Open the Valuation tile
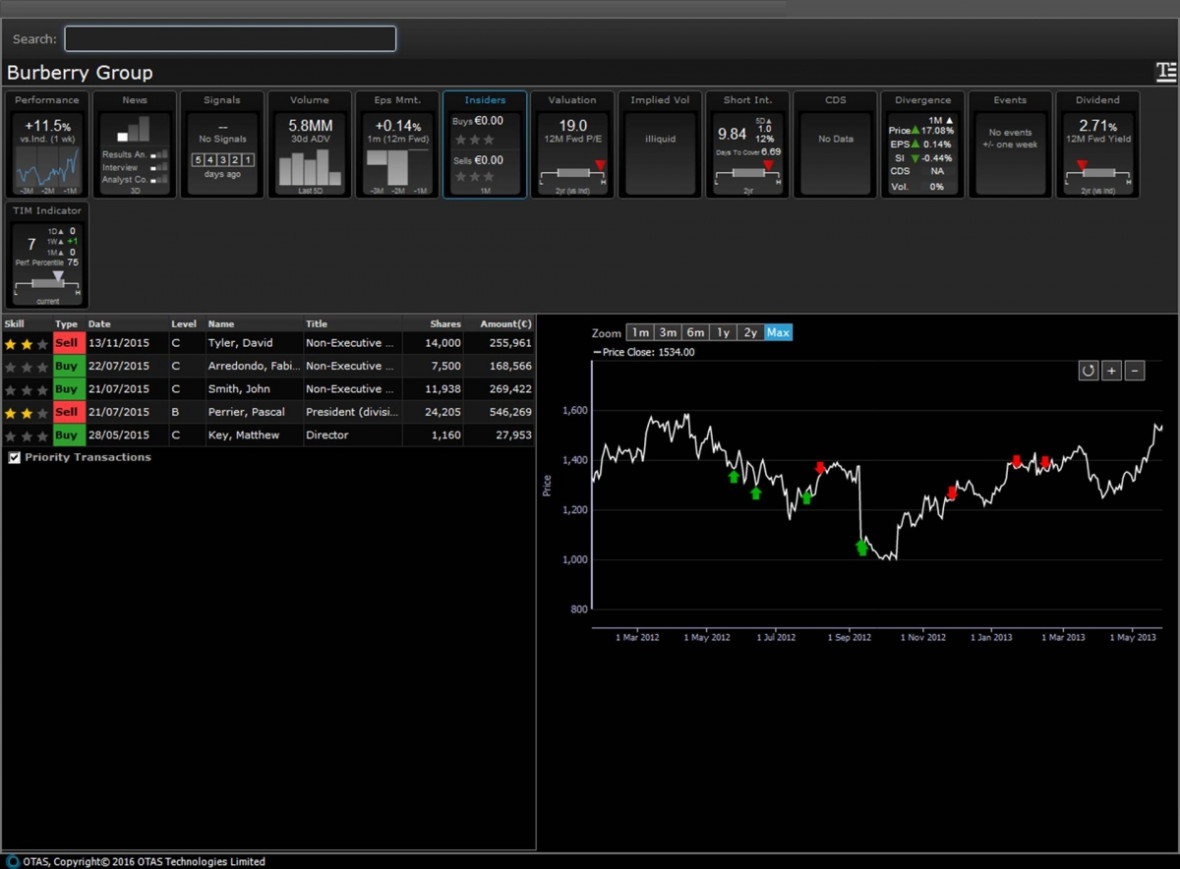The image size is (1180, 869). coord(572,144)
